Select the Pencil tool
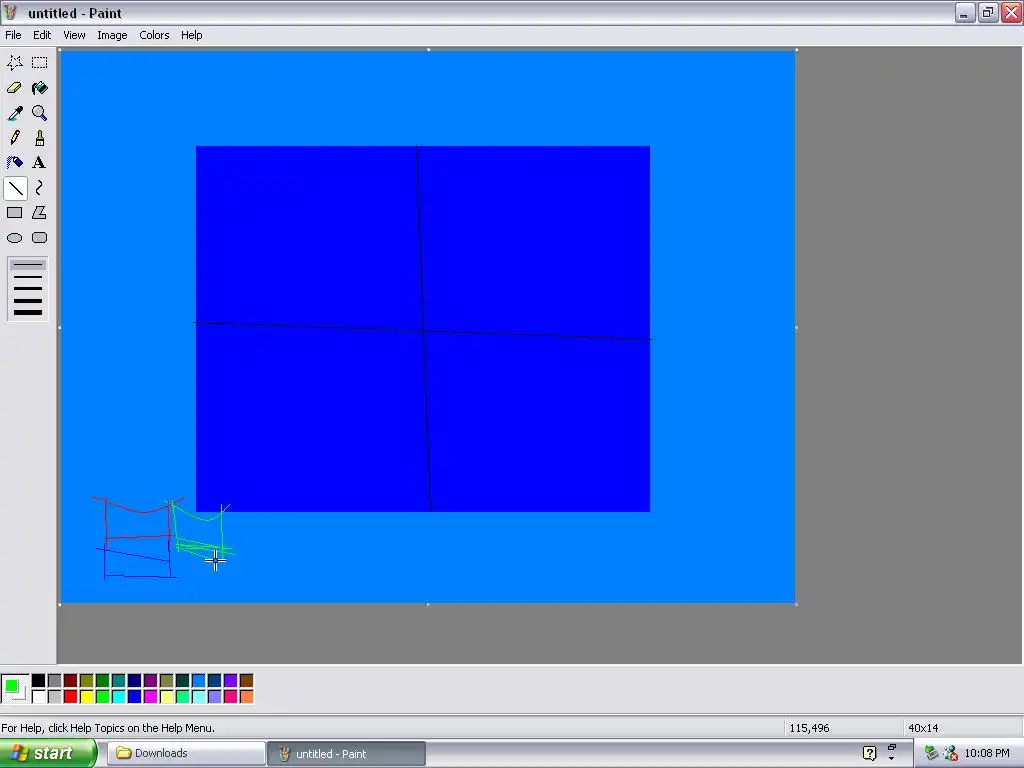Image resolution: width=1024 pixels, height=768 pixels. (15, 138)
